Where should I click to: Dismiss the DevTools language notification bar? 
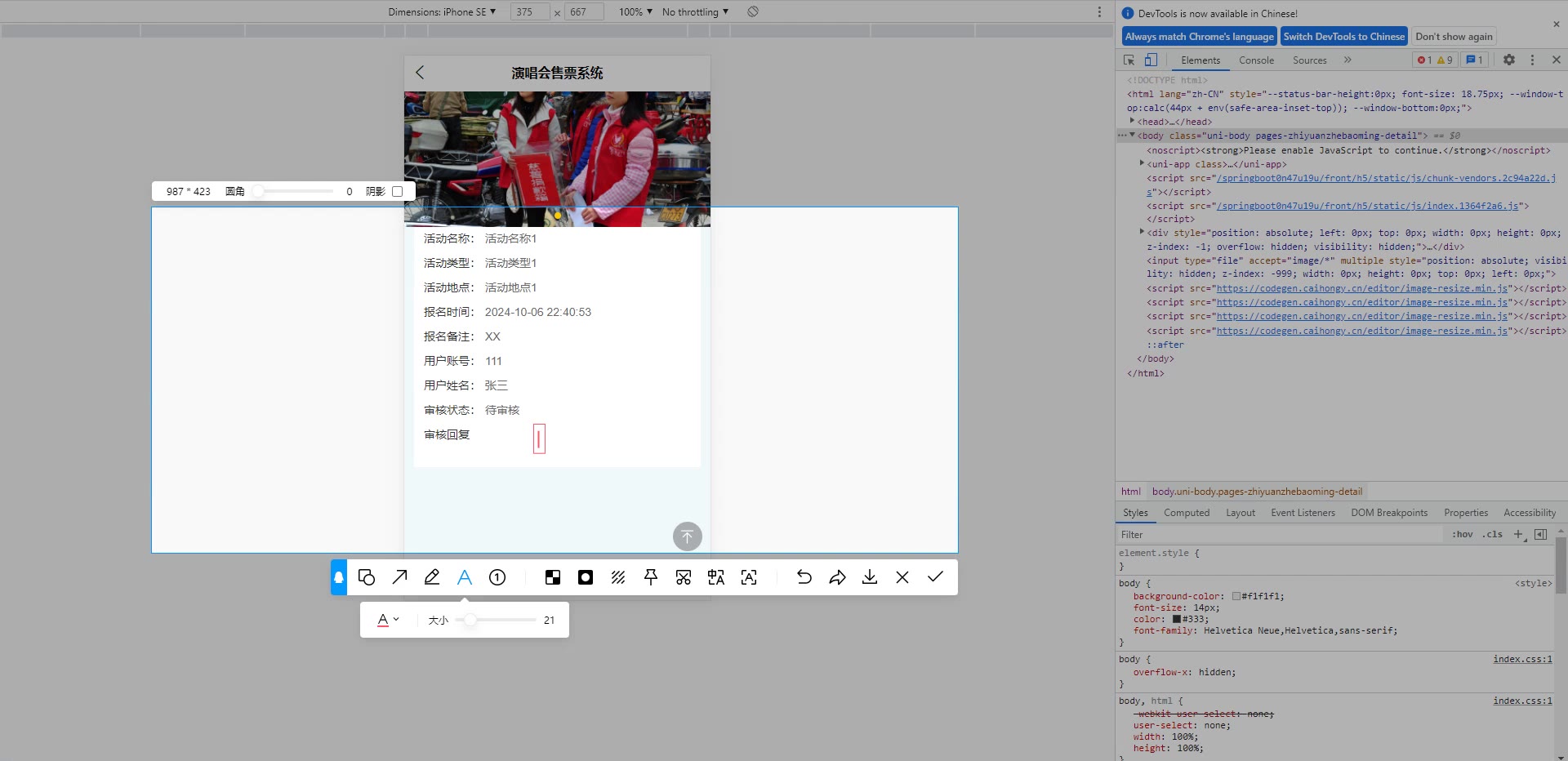(x=1556, y=24)
